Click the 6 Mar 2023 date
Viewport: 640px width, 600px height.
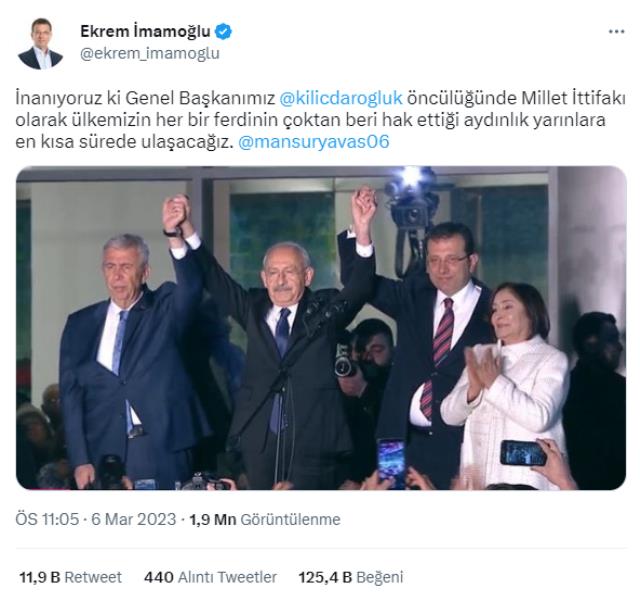click(x=133, y=519)
